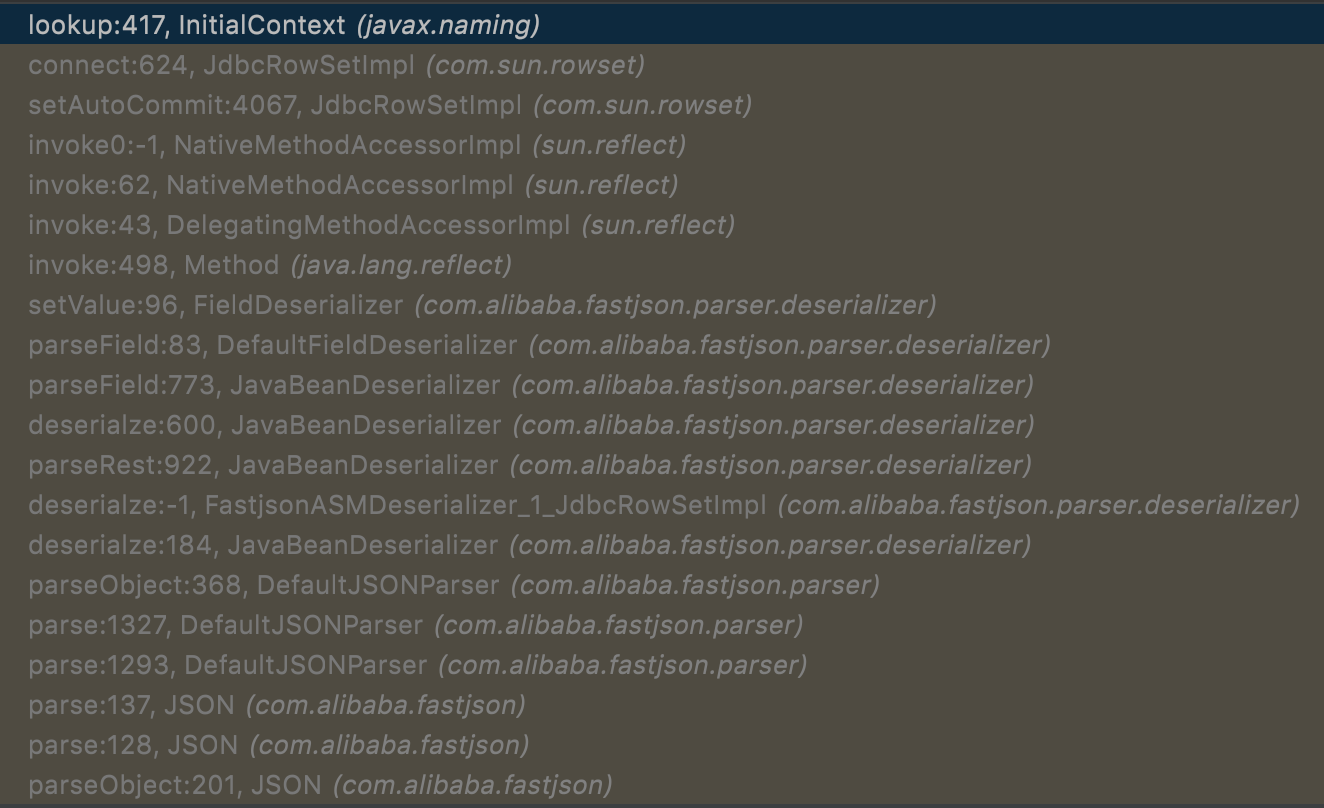The height and width of the screenshot is (808, 1324).
Task: Open the parseField:83 DefaultFieldDeserializer frame
Action: pyautogui.click(x=539, y=345)
